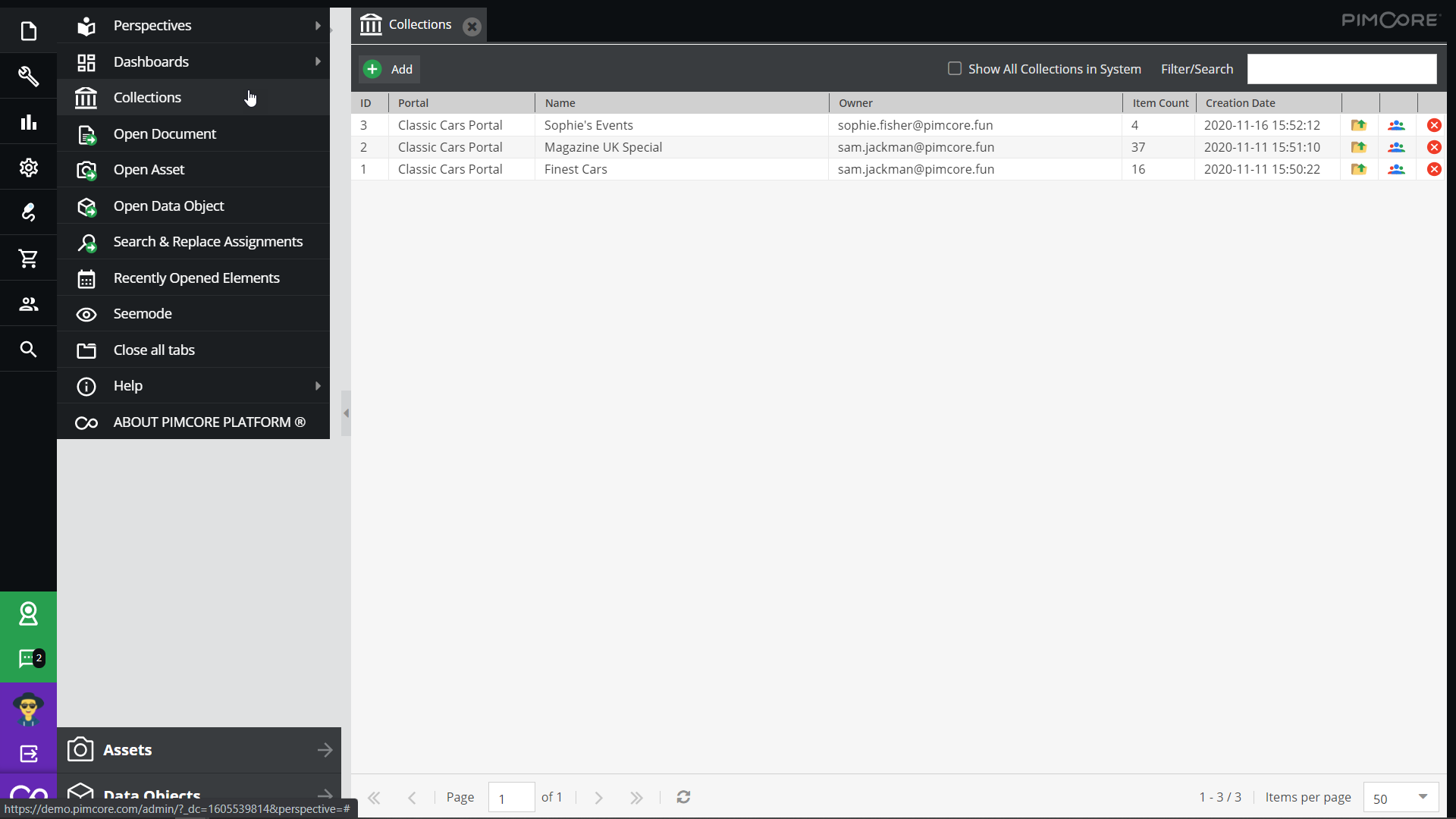Delete the Magazine UK Special collection

1434,147
